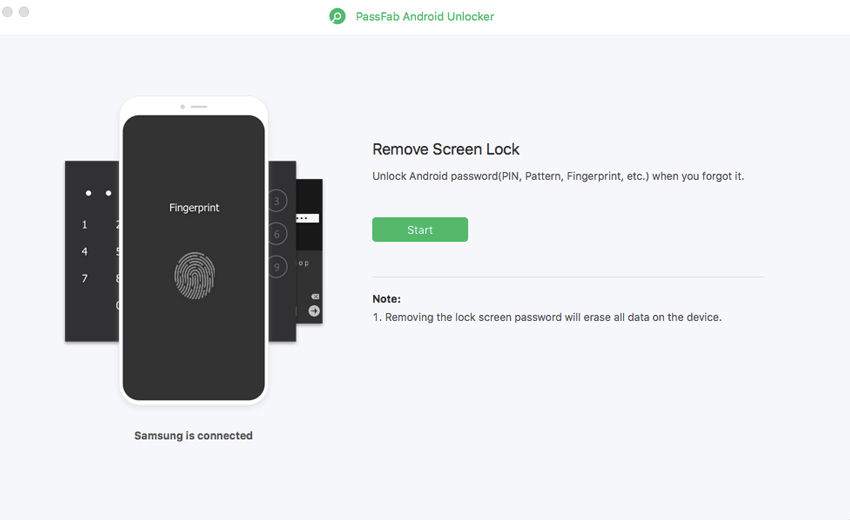The width and height of the screenshot is (850, 520).
Task: Click the first gray window control button
Action: [x=8, y=12]
